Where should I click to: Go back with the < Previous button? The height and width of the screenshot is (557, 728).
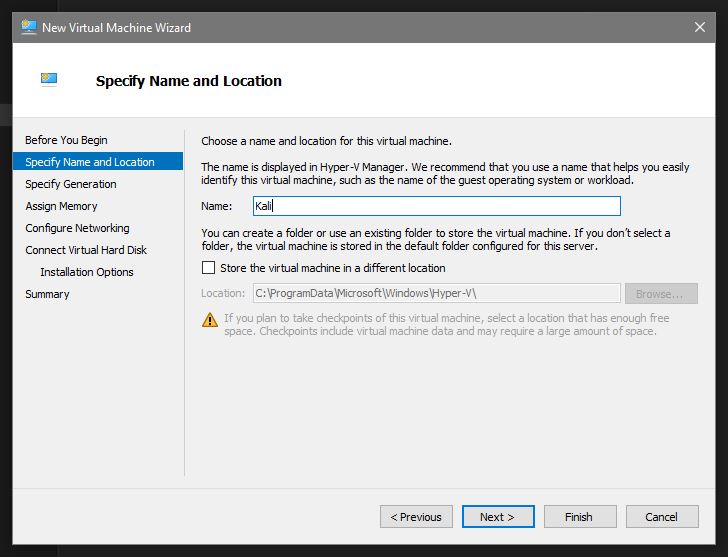pos(416,517)
